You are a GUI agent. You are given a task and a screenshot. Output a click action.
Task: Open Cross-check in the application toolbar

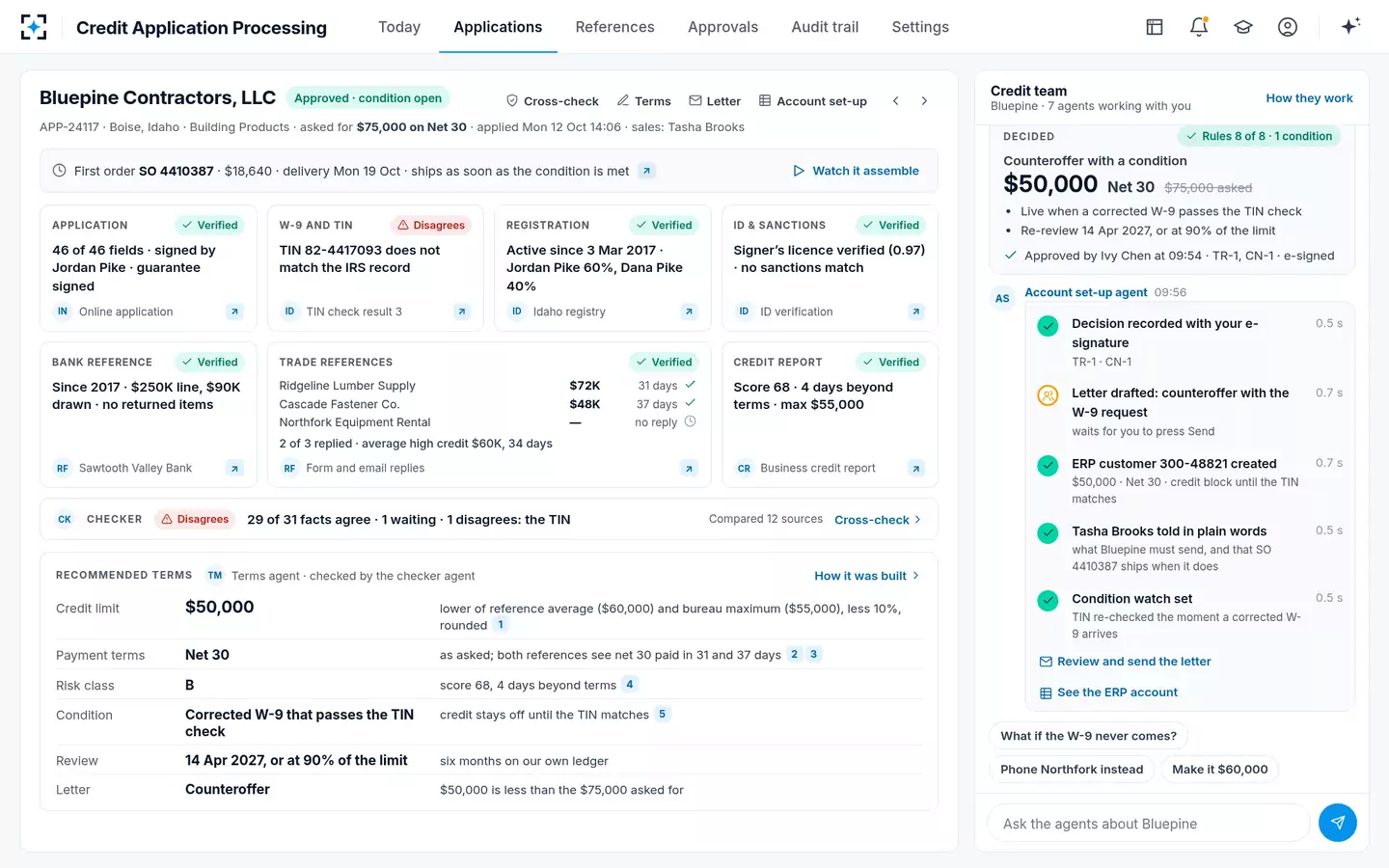point(553,101)
